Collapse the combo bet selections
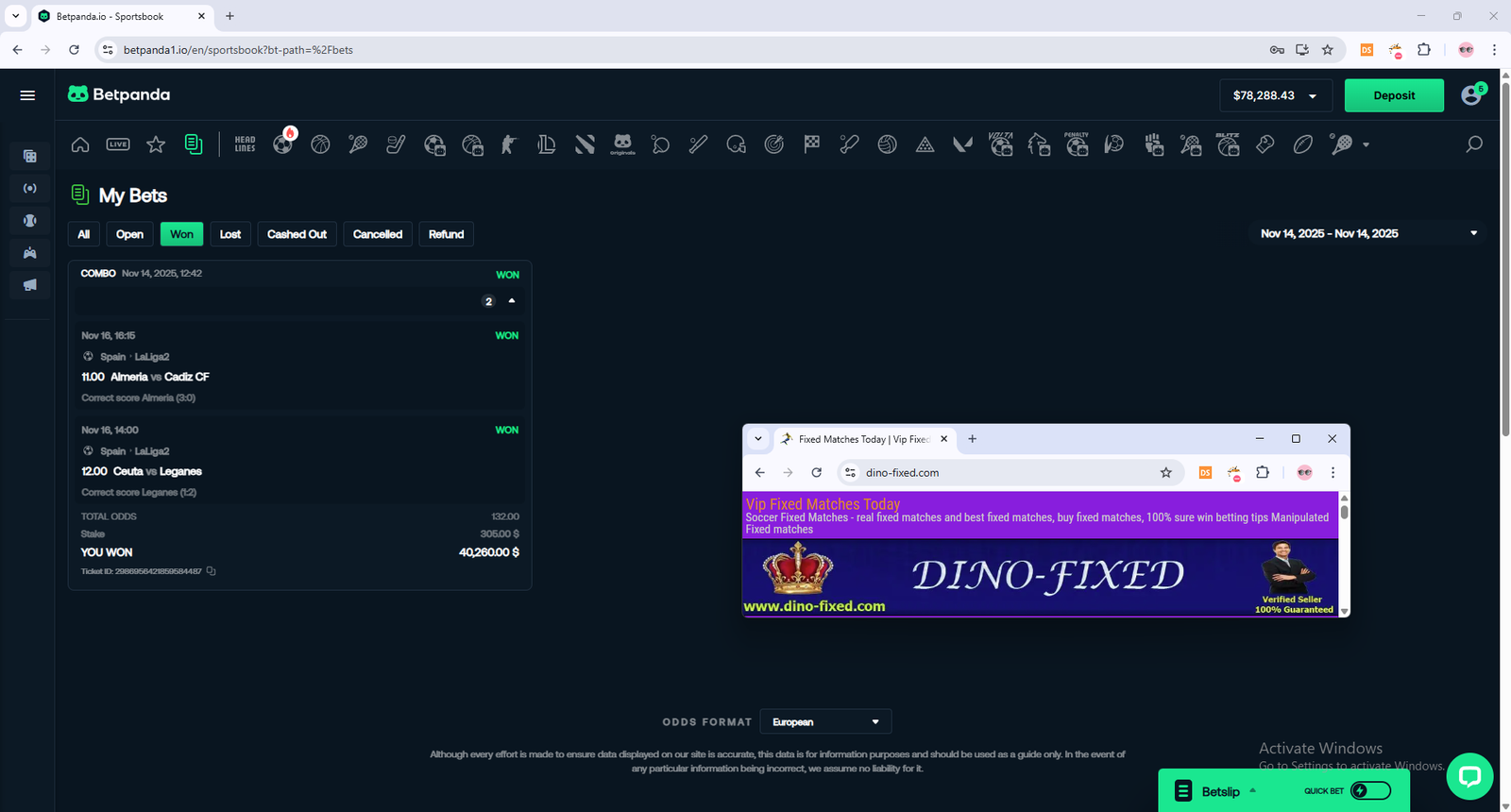Screen dimensions: 1511x812 pyautogui.click(x=512, y=301)
